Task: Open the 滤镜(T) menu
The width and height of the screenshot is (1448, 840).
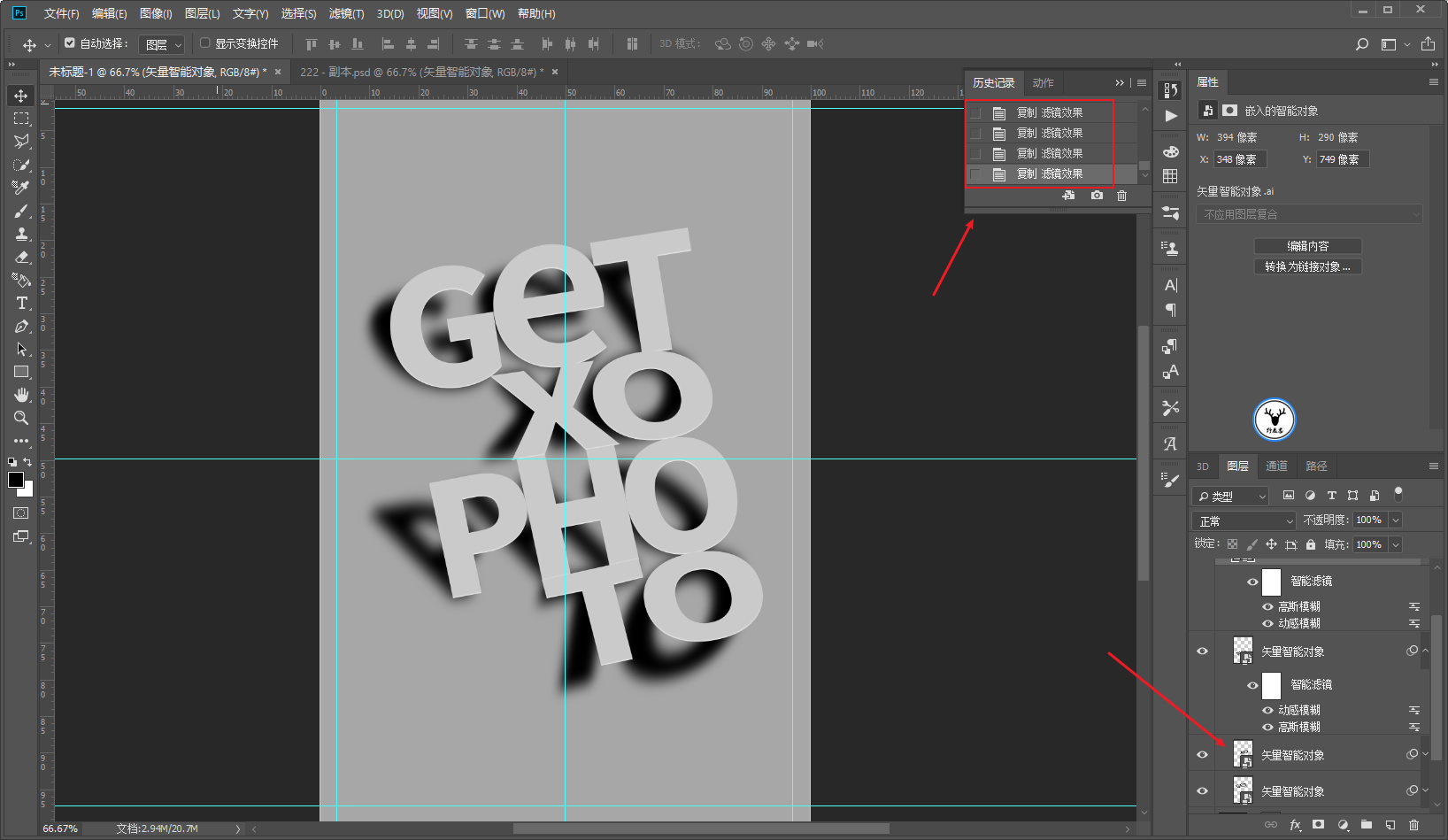Action: [x=346, y=13]
